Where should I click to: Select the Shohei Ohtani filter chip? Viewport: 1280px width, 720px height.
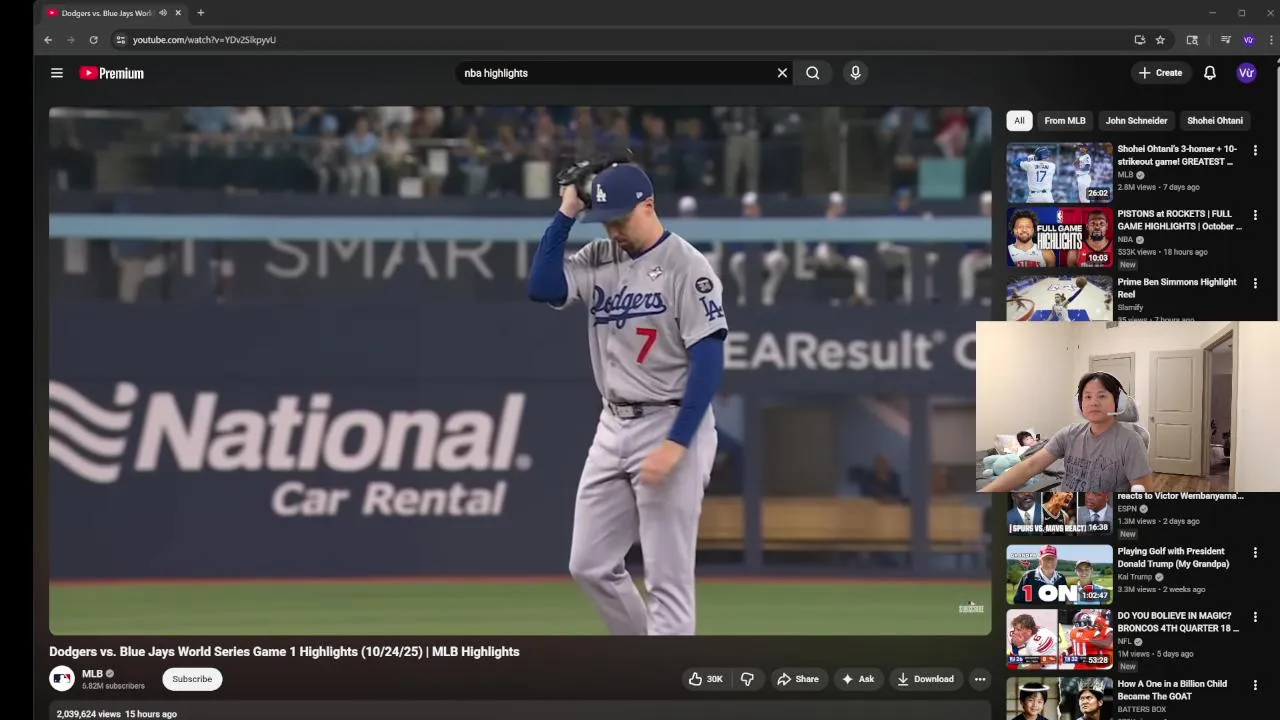pyautogui.click(x=1214, y=121)
